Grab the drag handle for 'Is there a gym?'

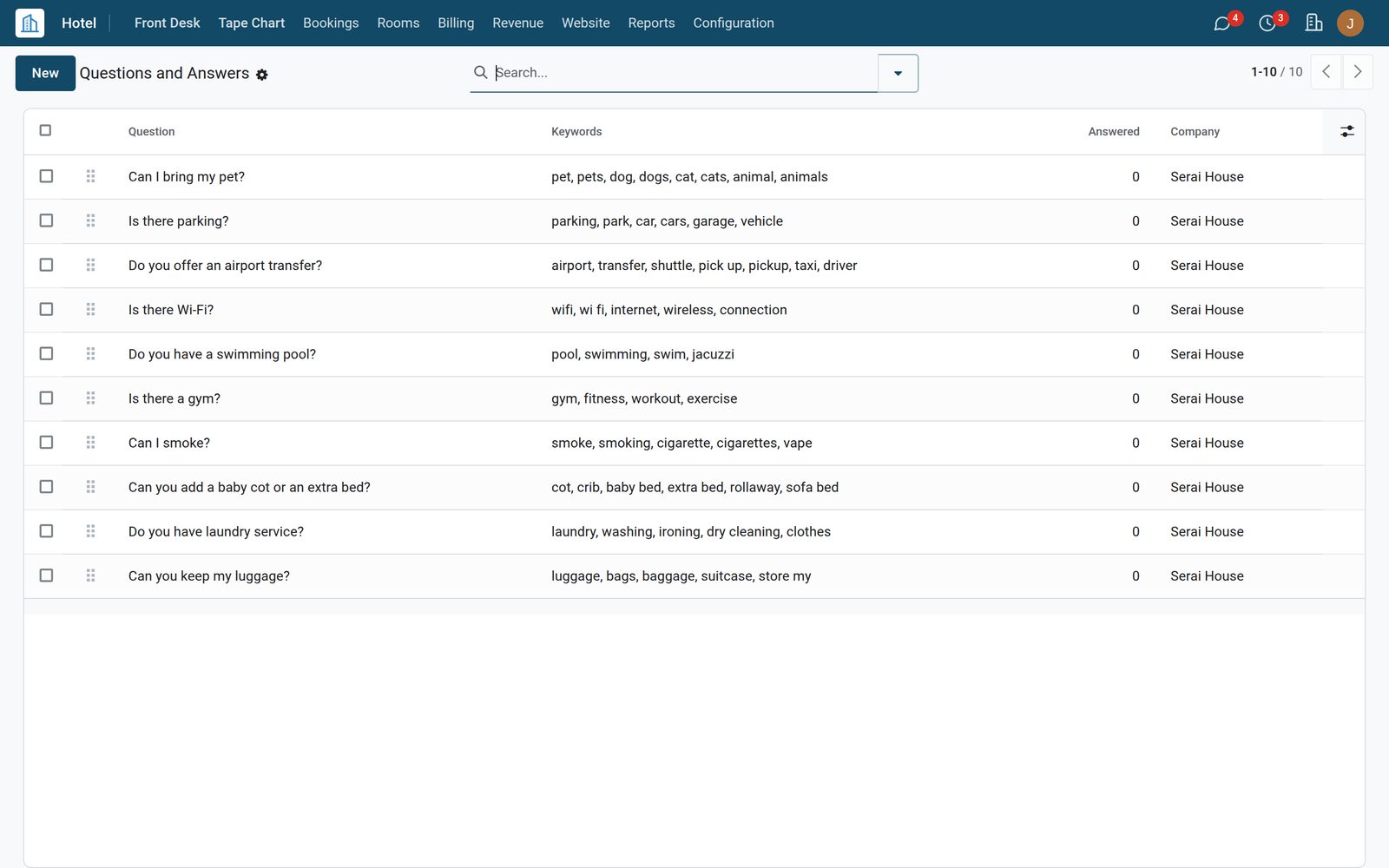(90, 398)
